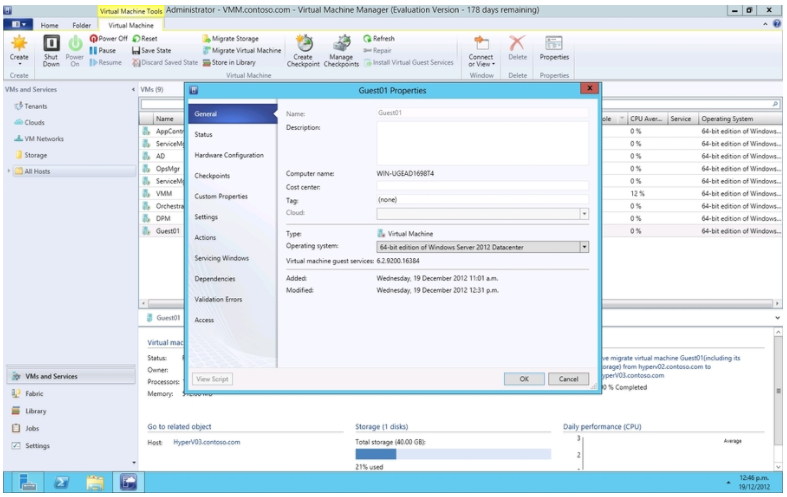Screen dimensions: 787x497
Task: Expand the All Hosts tree node
Action: click(9, 171)
